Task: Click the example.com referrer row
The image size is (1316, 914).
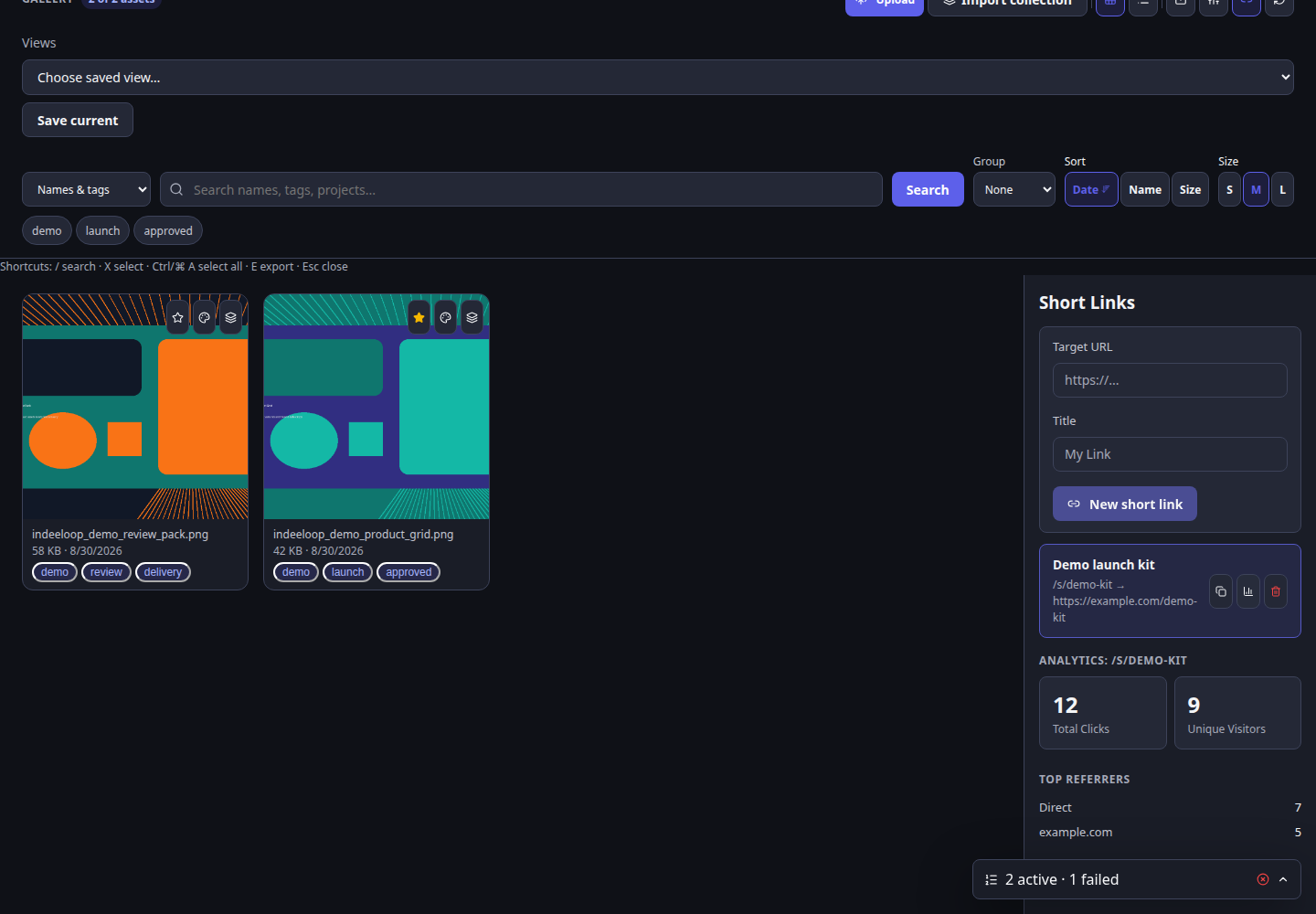Action: coord(1170,832)
